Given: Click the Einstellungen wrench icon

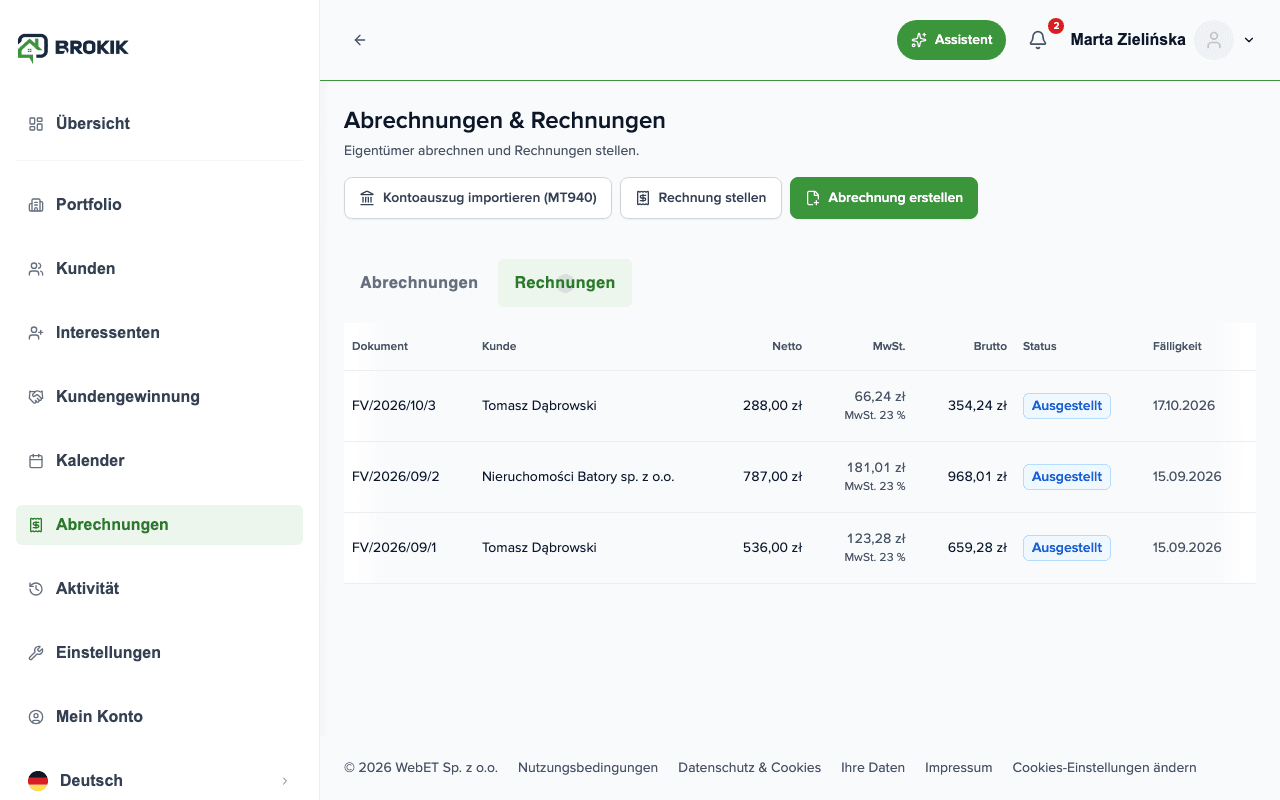Looking at the screenshot, I should pos(36,653).
